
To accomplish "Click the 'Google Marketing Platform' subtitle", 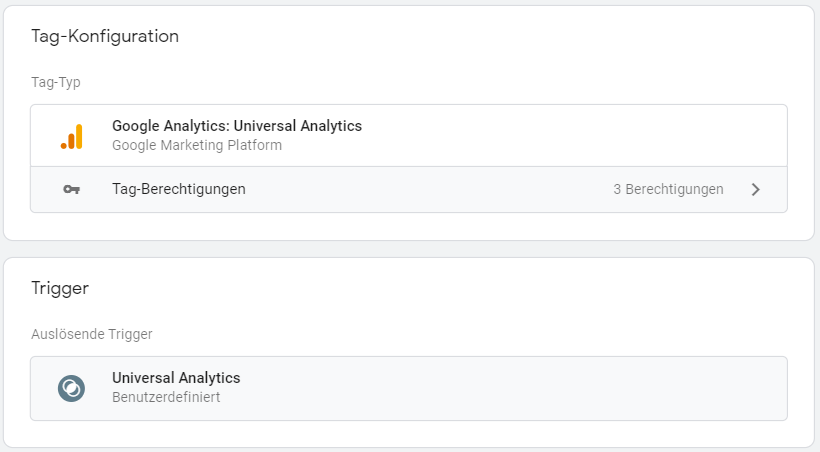I will tap(197, 145).
